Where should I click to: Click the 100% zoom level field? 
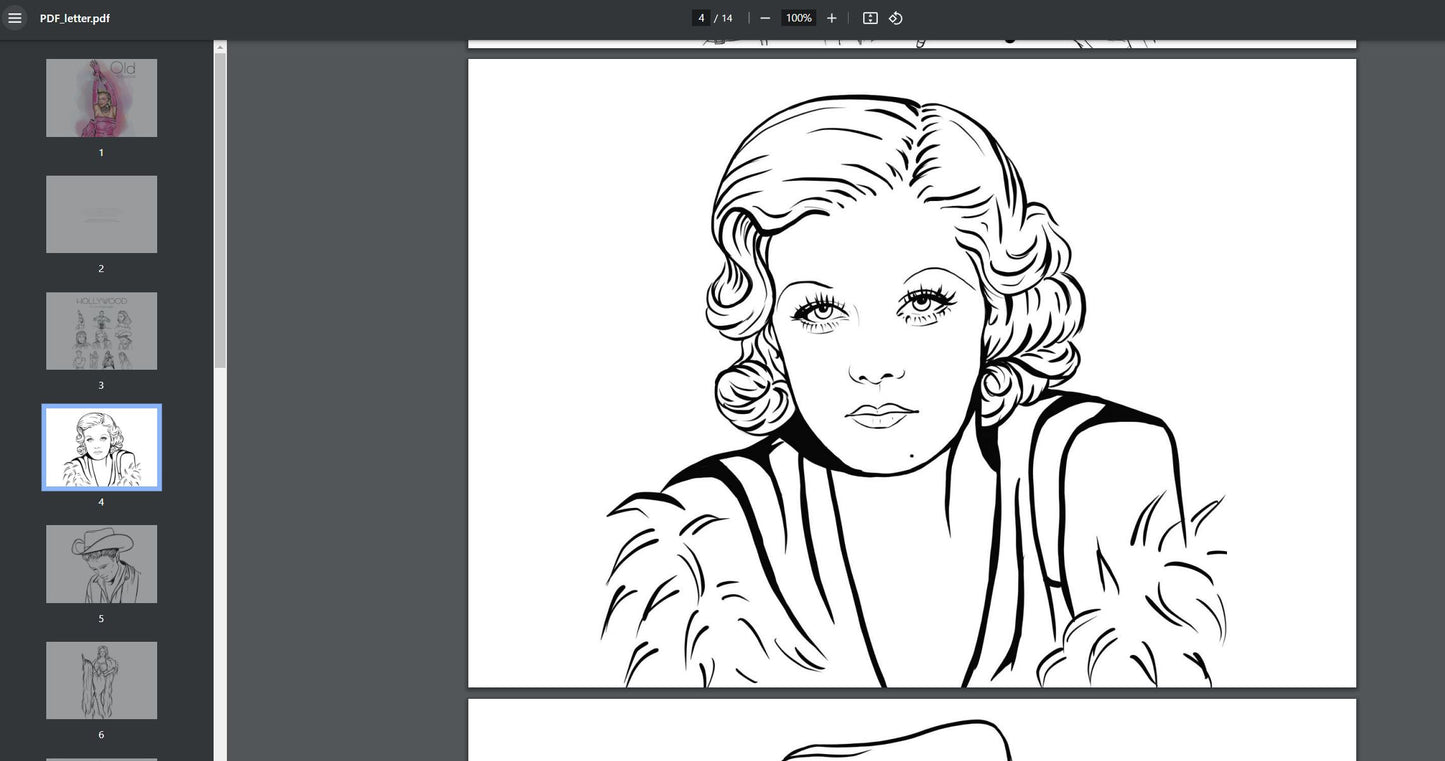point(798,18)
